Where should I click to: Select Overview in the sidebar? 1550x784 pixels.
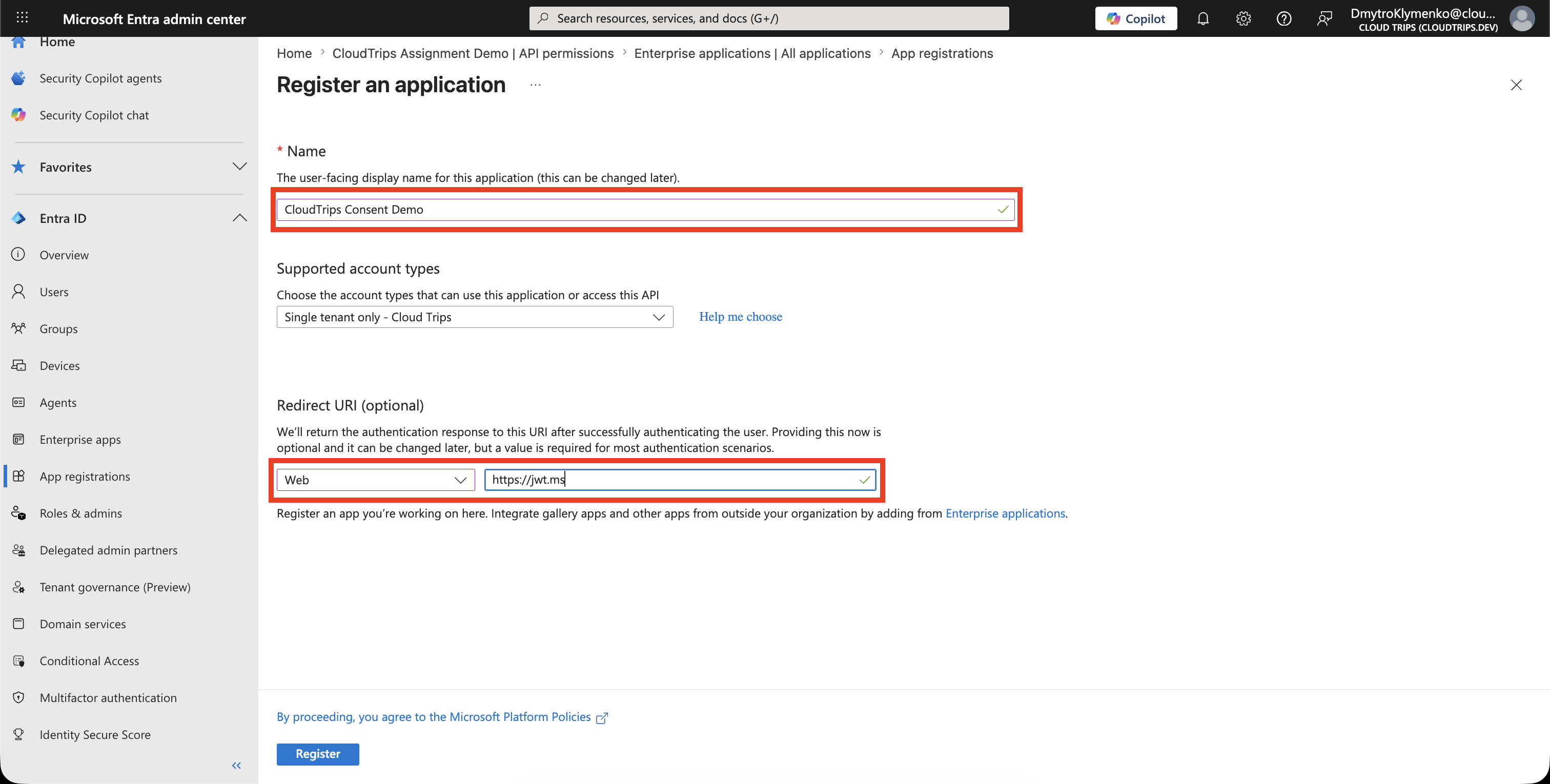65,255
